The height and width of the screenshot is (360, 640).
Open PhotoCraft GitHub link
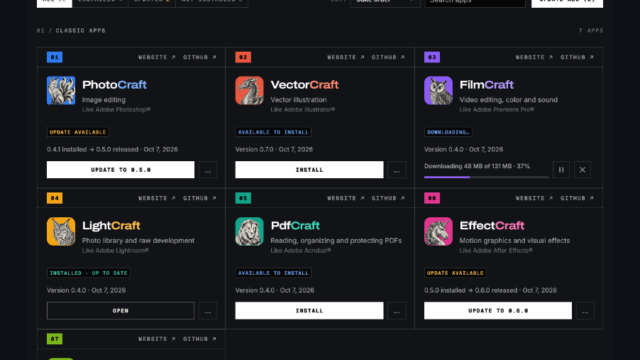200,57
